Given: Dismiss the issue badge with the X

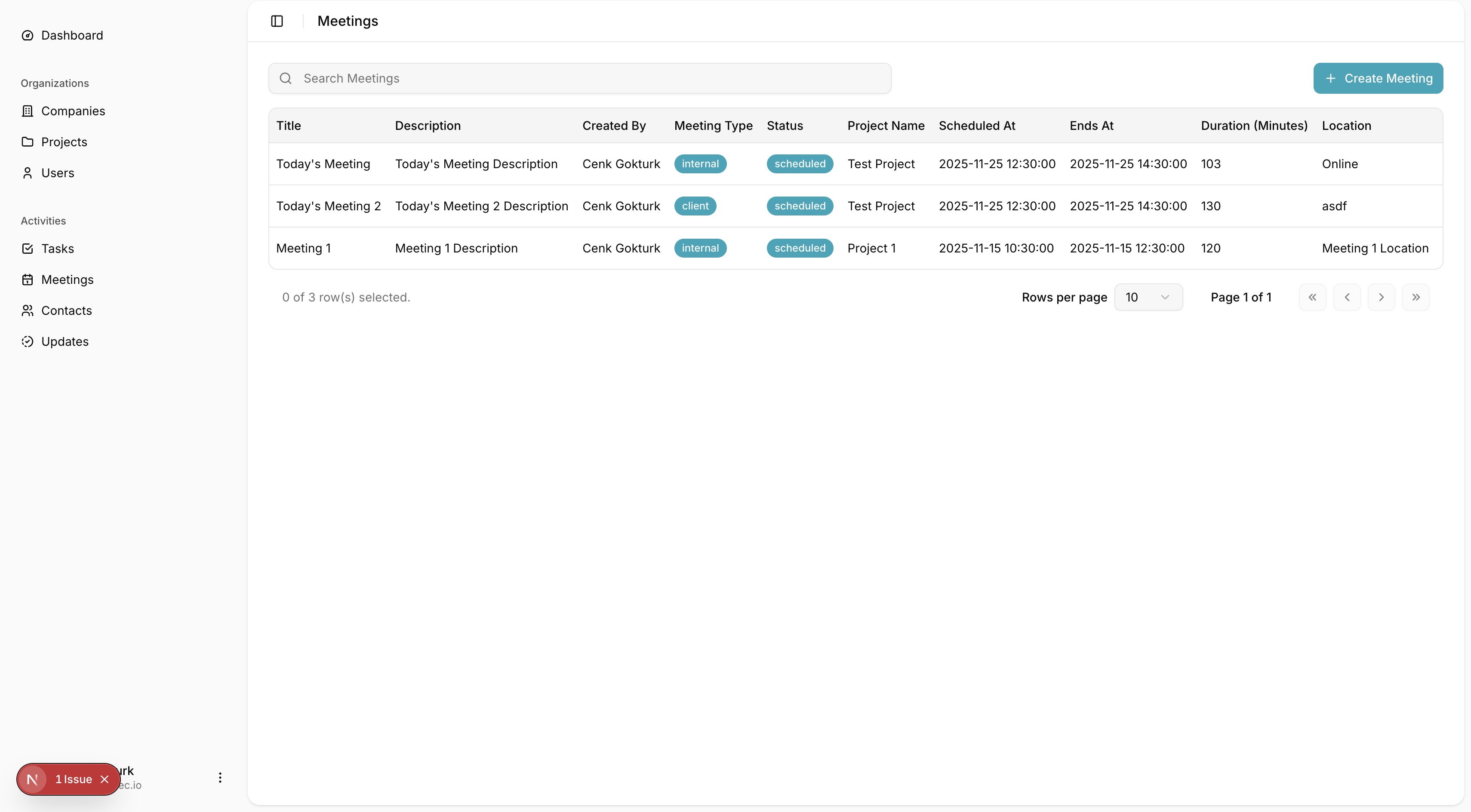Looking at the screenshot, I should (x=105, y=779).
